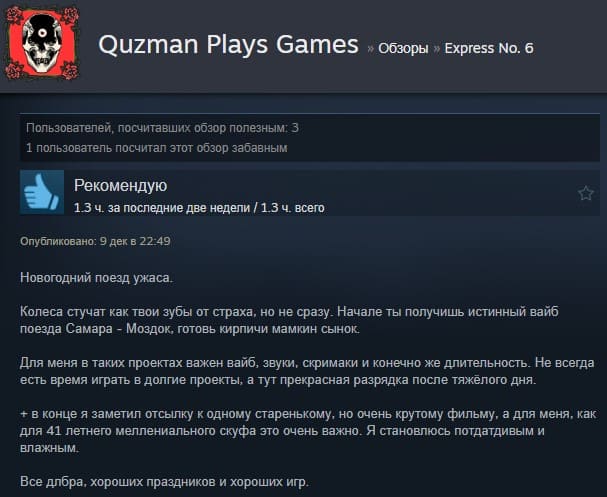607x497 pixels.
Task: Go to the Обзоры breadcrumb
Action: [403, 48]
